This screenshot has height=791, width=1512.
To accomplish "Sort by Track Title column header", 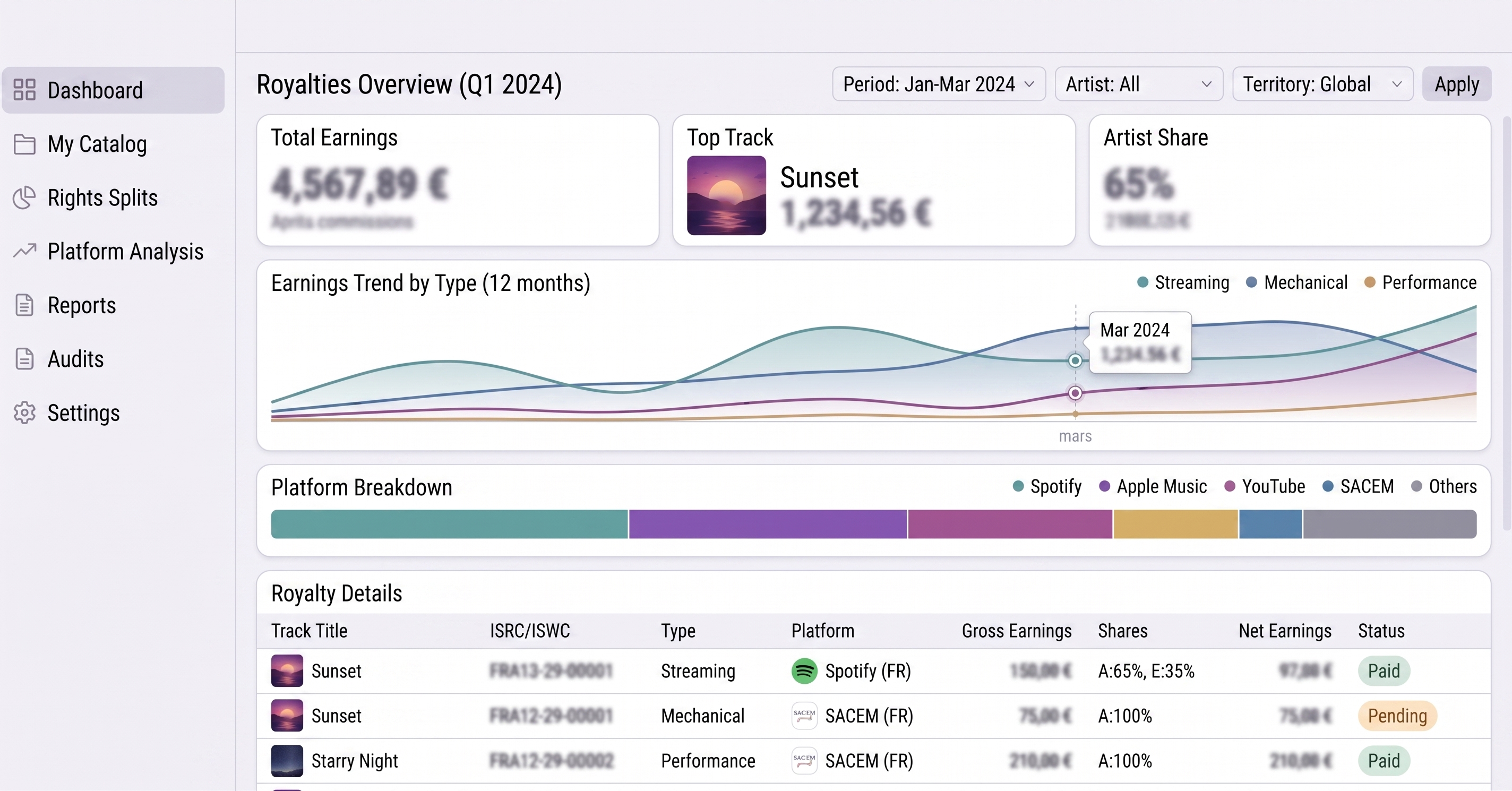I will [310, 631].
